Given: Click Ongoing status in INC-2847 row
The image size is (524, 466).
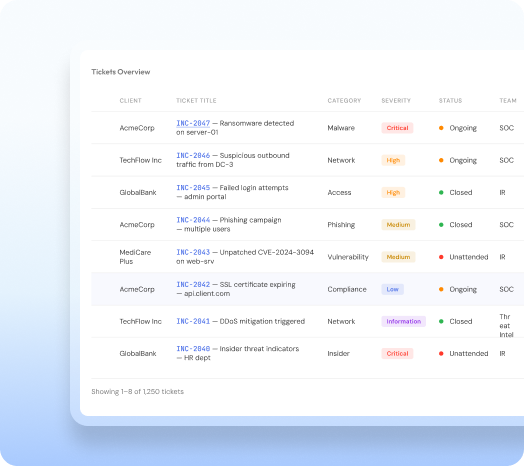Looking at the screenshot, I should (458, 128).
